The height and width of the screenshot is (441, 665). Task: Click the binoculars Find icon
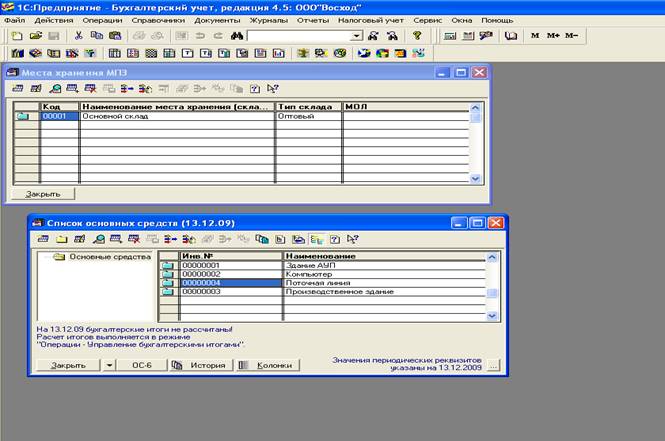pyautogui.click(x=237, y=35)
